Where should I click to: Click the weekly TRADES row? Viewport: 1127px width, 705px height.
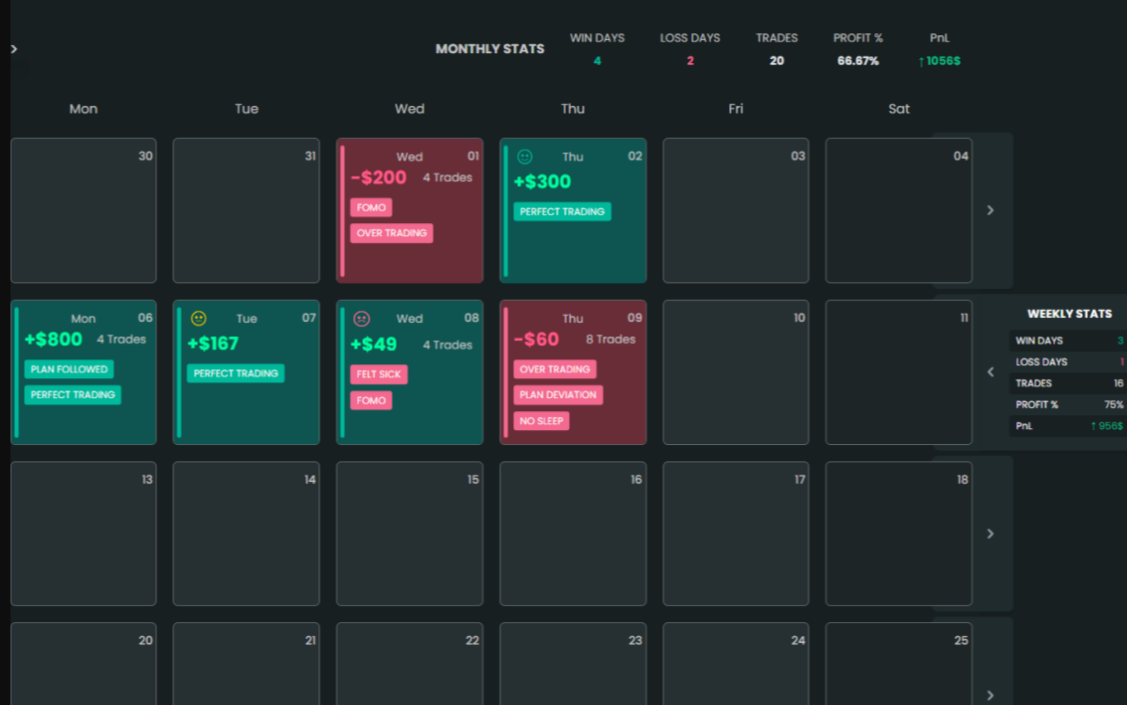coord(1068,384)
